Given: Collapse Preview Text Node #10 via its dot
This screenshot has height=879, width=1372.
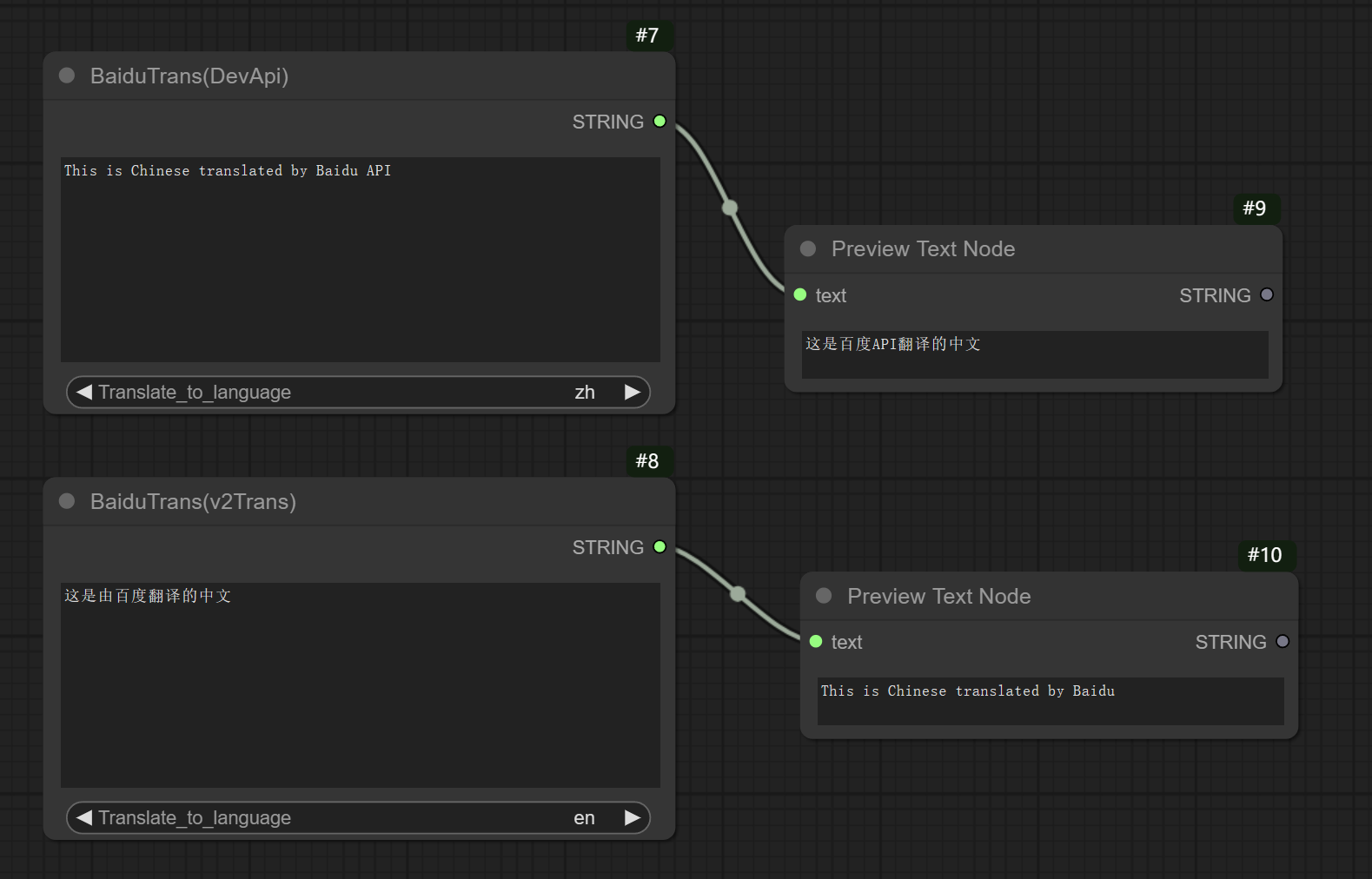Looking at the screenshot, I should click(824, 596).
